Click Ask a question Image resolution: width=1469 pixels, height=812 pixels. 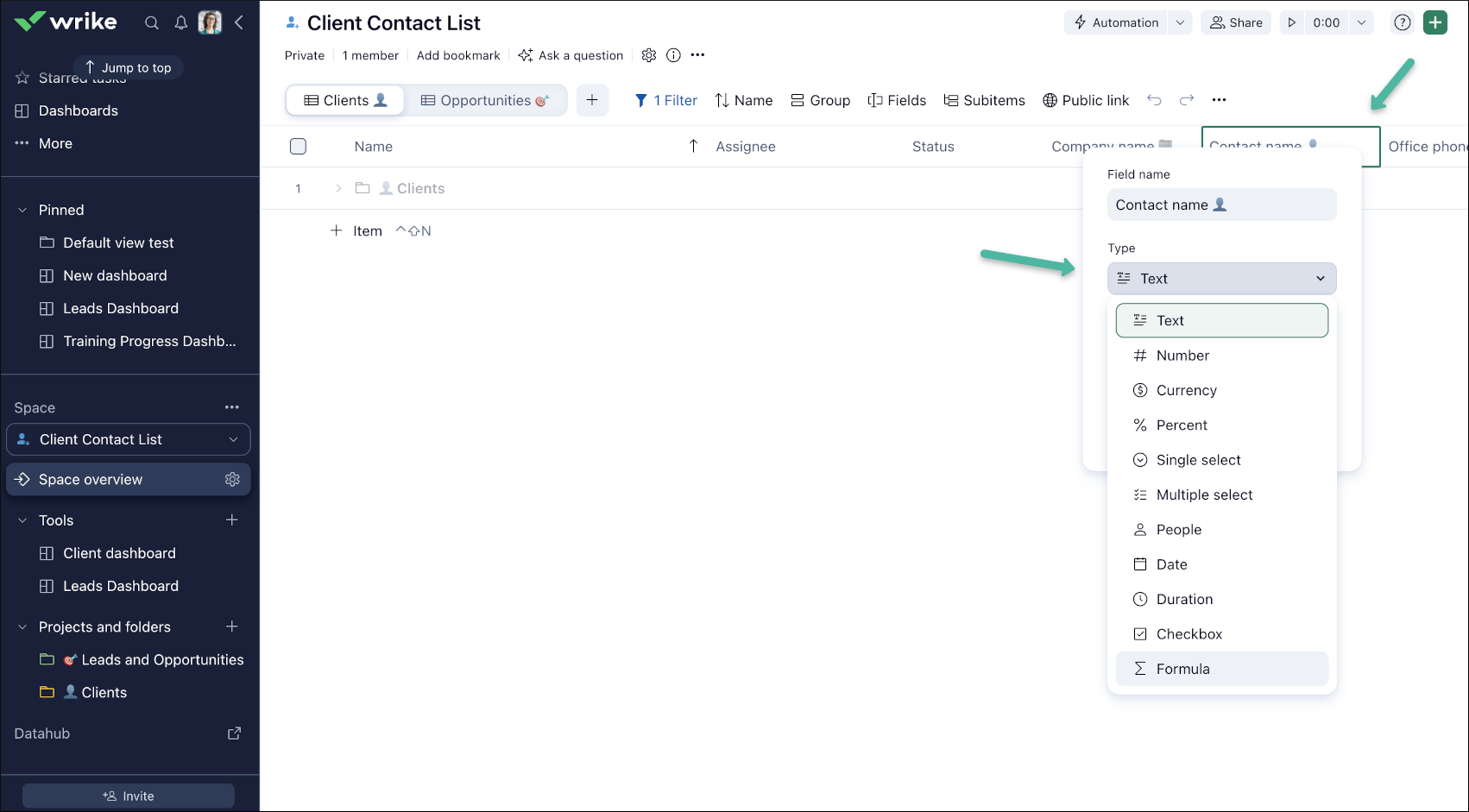coord(571,55)
